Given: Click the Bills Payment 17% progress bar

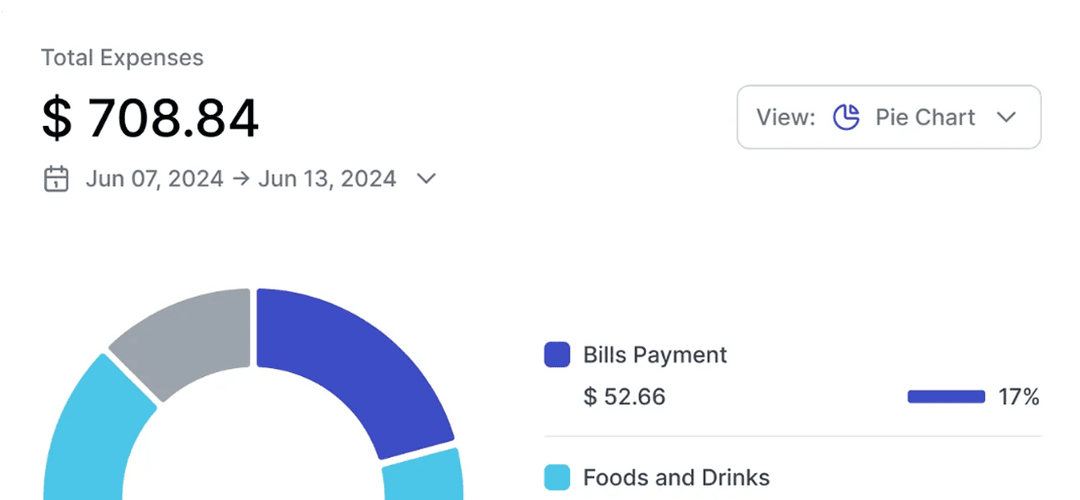Looking at the screenshot, I should click(946, 397).
